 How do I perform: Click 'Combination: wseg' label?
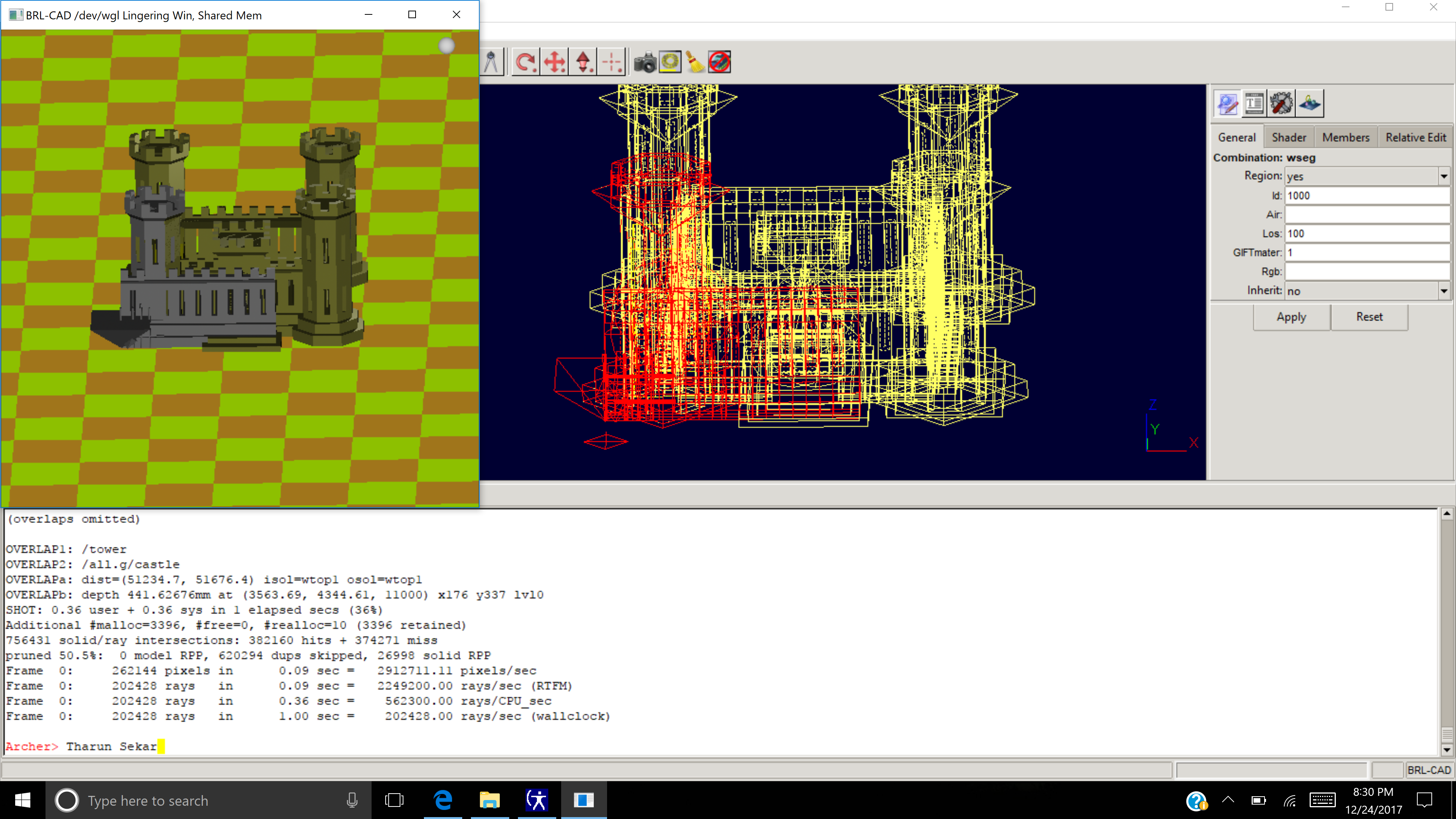point(1264,158)
